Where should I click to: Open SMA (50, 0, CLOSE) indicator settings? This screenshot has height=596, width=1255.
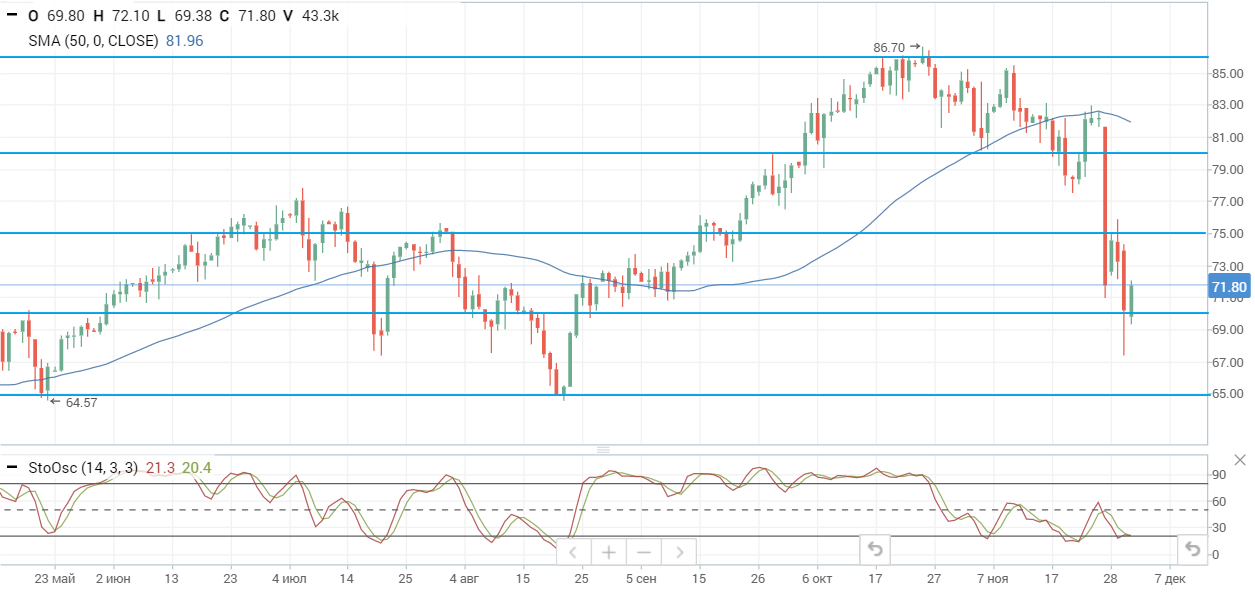point(94,41)
